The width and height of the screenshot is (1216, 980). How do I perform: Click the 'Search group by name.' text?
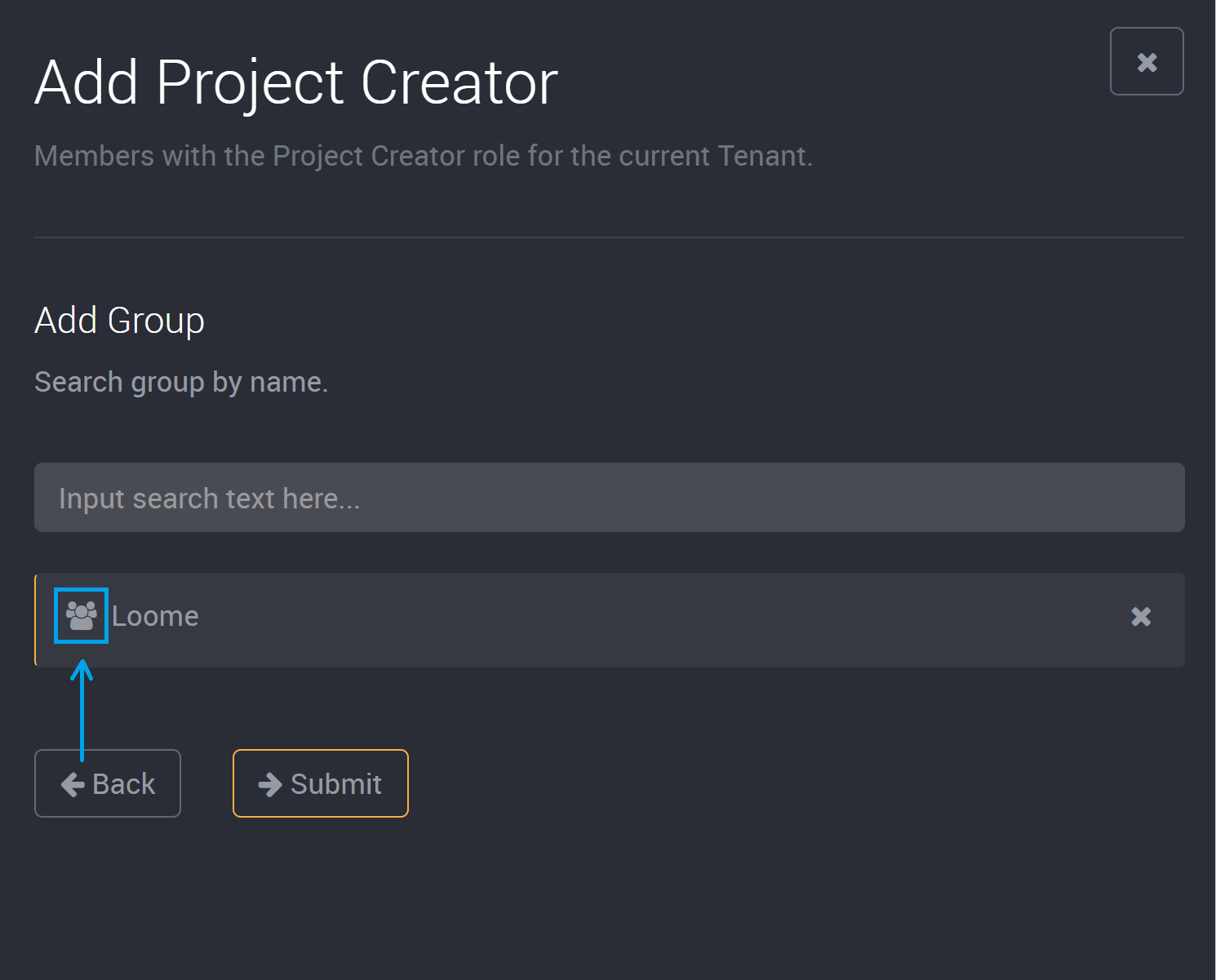181,382
